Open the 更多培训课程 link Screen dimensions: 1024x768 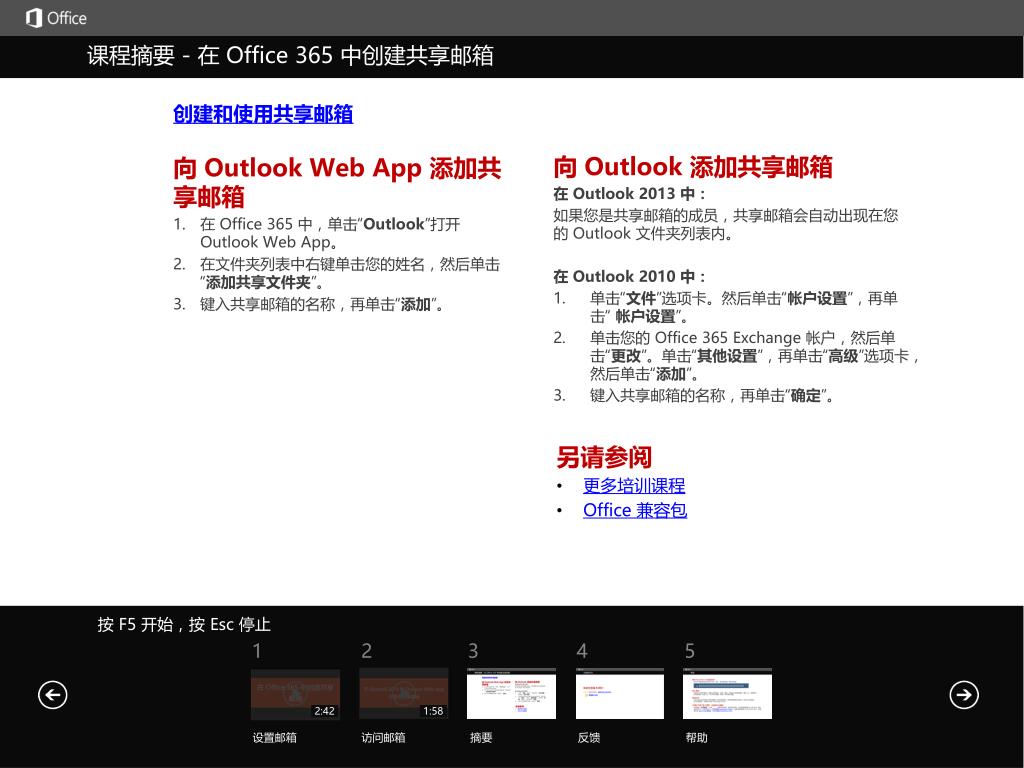(x=634, y=485)
